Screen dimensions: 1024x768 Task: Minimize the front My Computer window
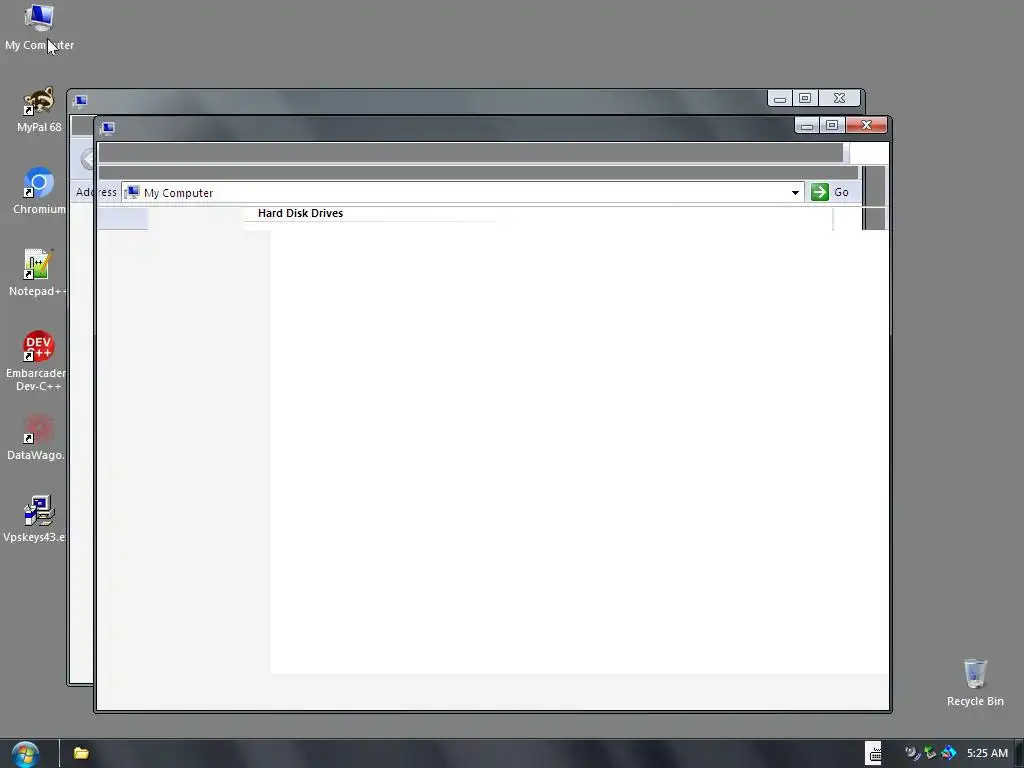click(807, 125)
